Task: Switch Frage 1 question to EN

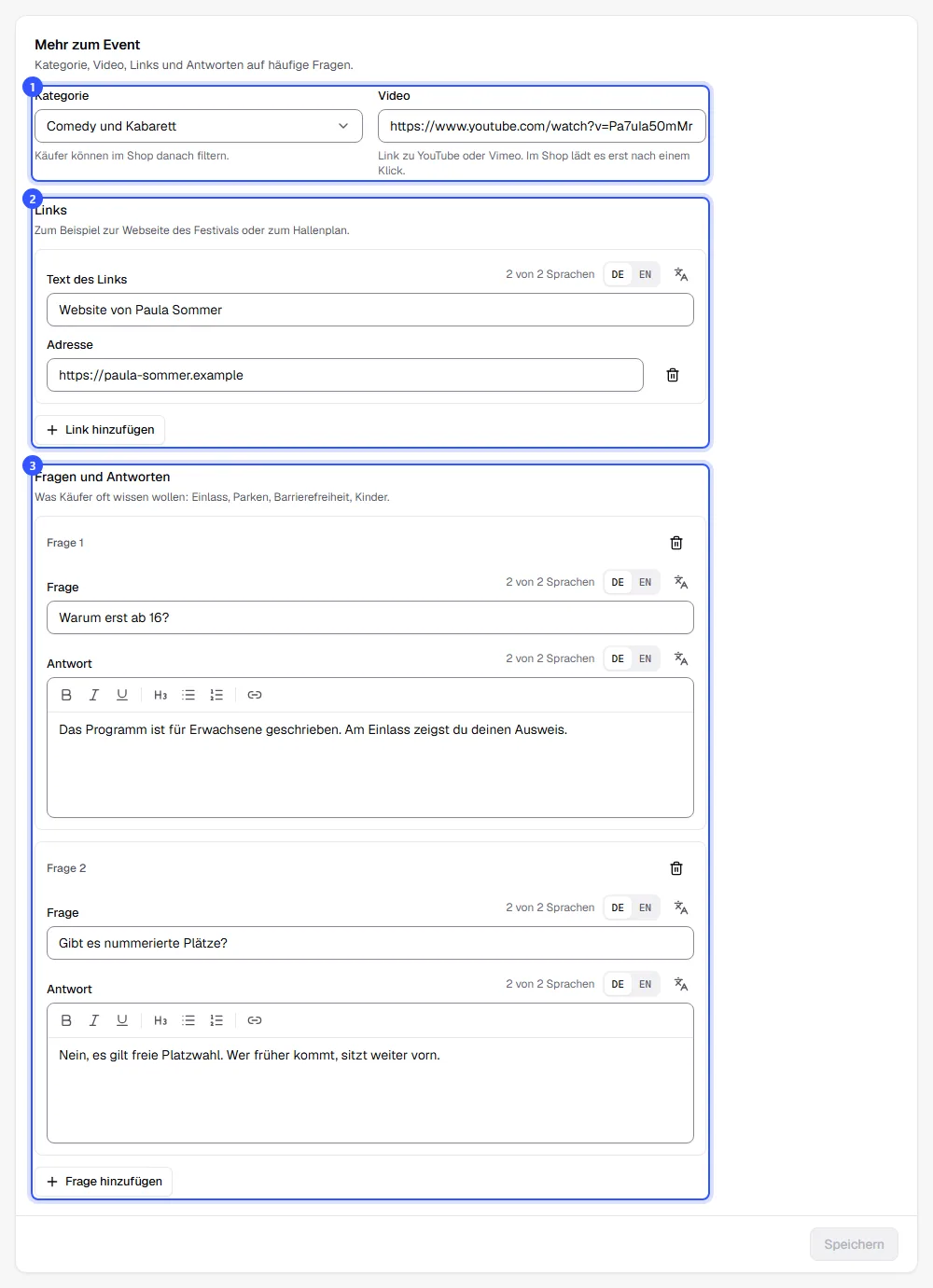Action: point(646,582)
